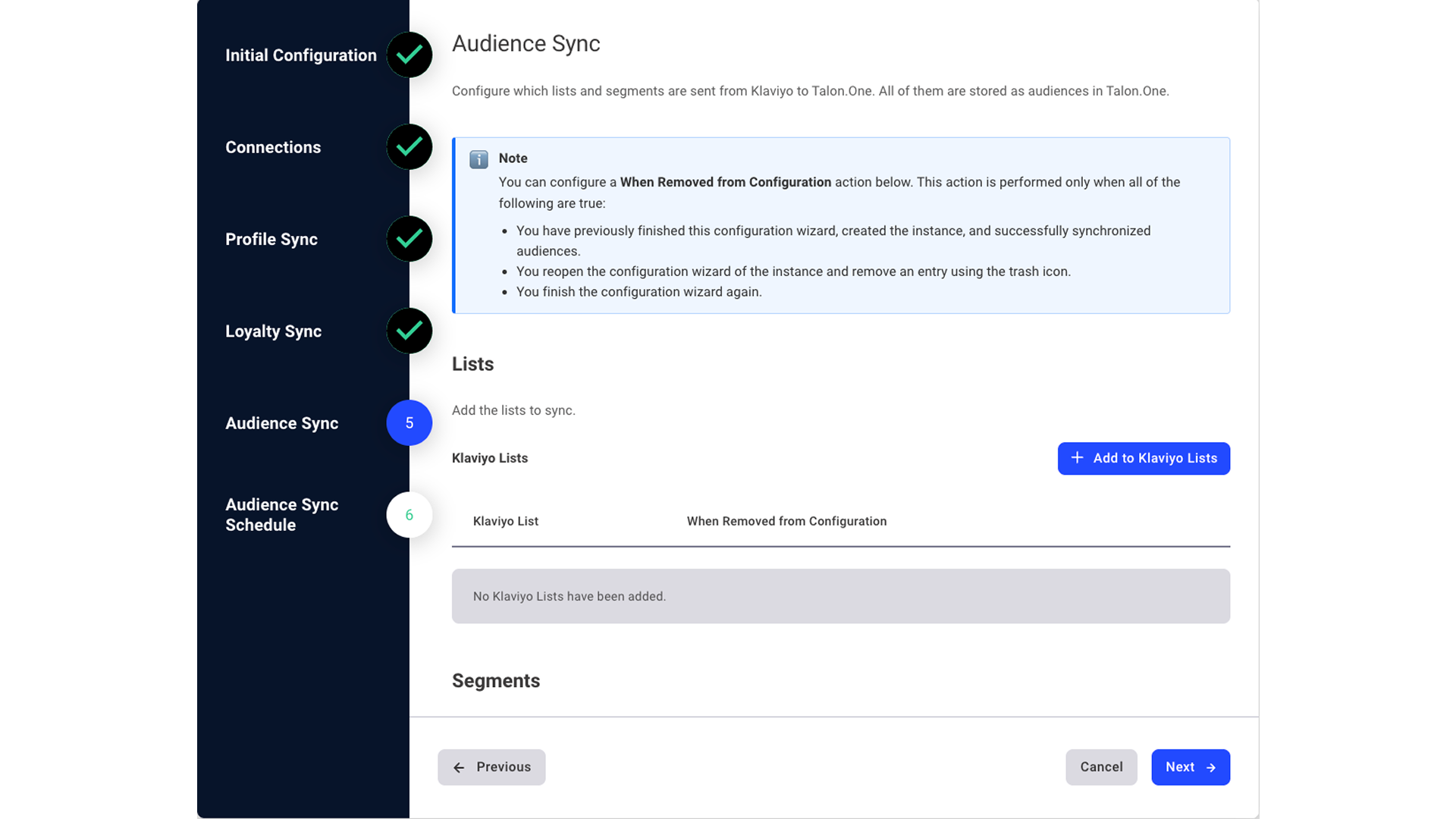Select the Audience Sync step label in the sidebar
This screenshot has height=819, width=1456.
[282, 423]
